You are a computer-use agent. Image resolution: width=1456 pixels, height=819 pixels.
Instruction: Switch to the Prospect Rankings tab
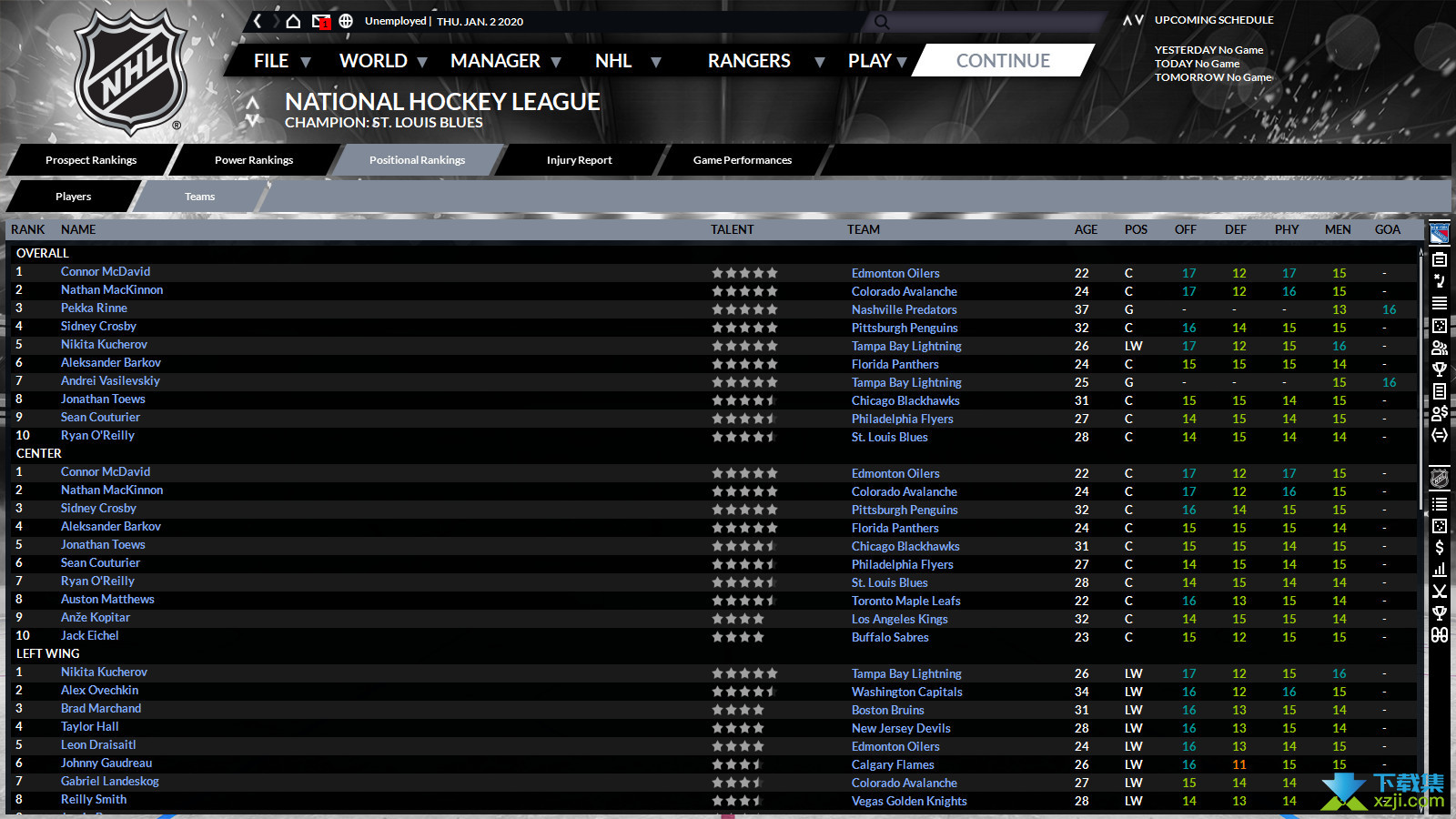click(x=91, y=160)
